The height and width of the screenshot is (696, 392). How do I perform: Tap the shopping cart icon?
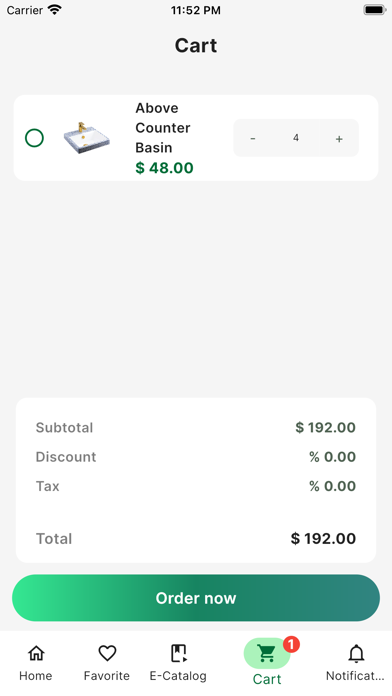tap(266, 653)
